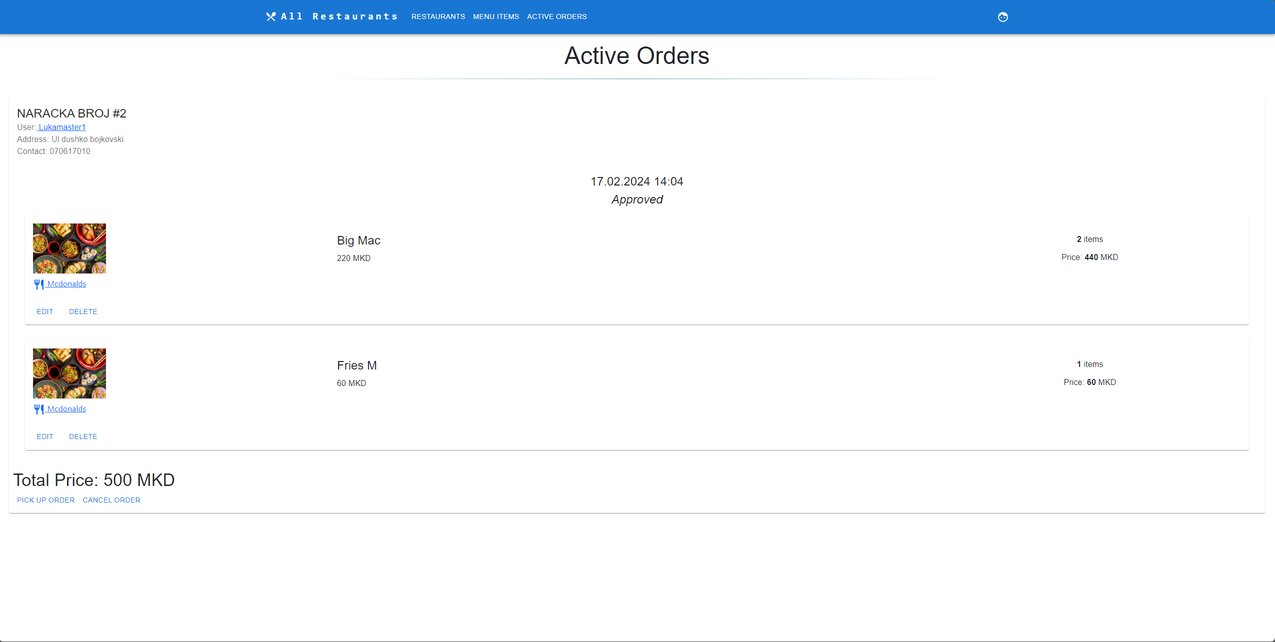Click the Big Mac item title
Image resolution: width=1275 pixels, height=642 pixels.
point(358,241)
